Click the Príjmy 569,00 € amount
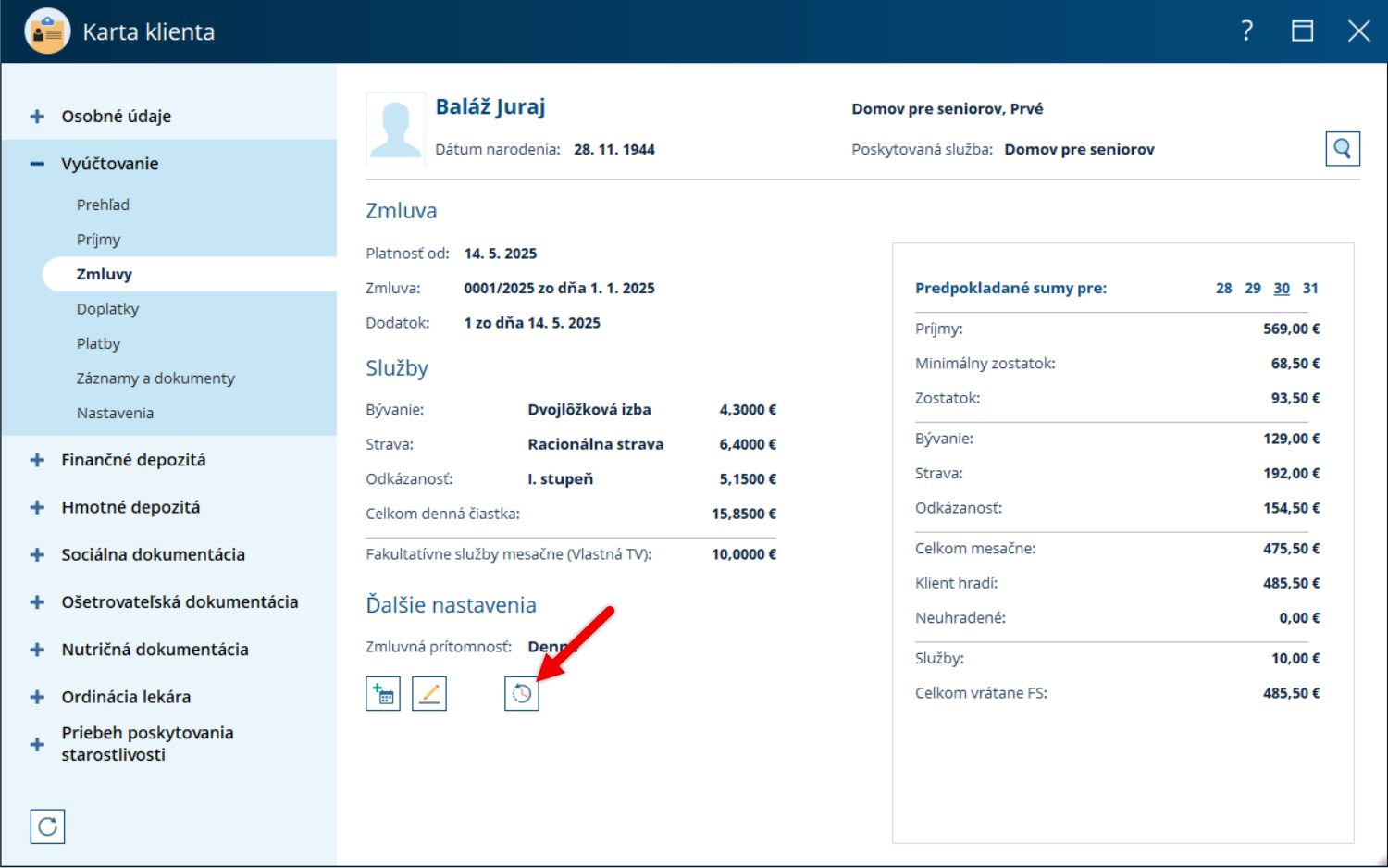 click(1292, 329)
